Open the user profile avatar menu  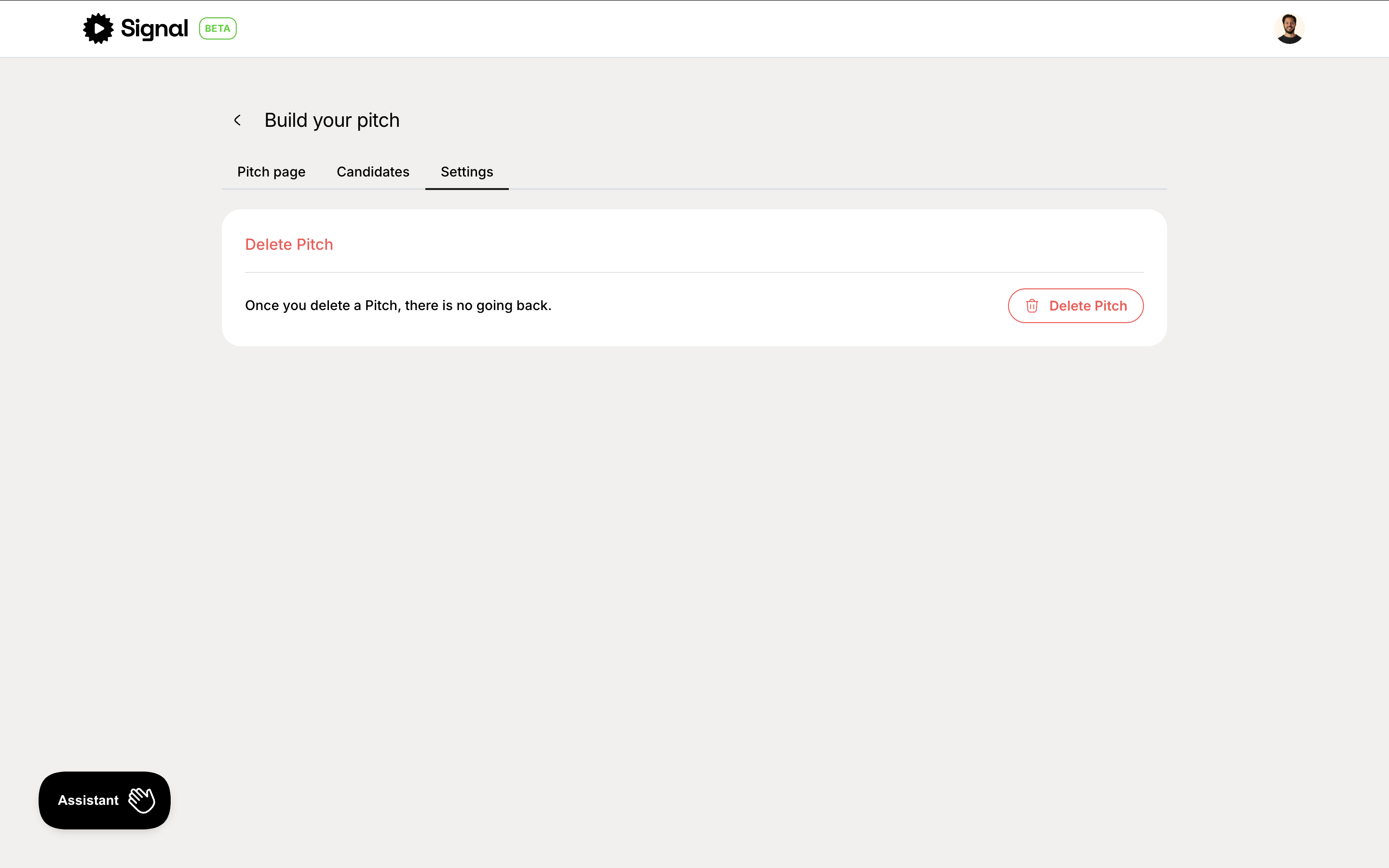1289,29
